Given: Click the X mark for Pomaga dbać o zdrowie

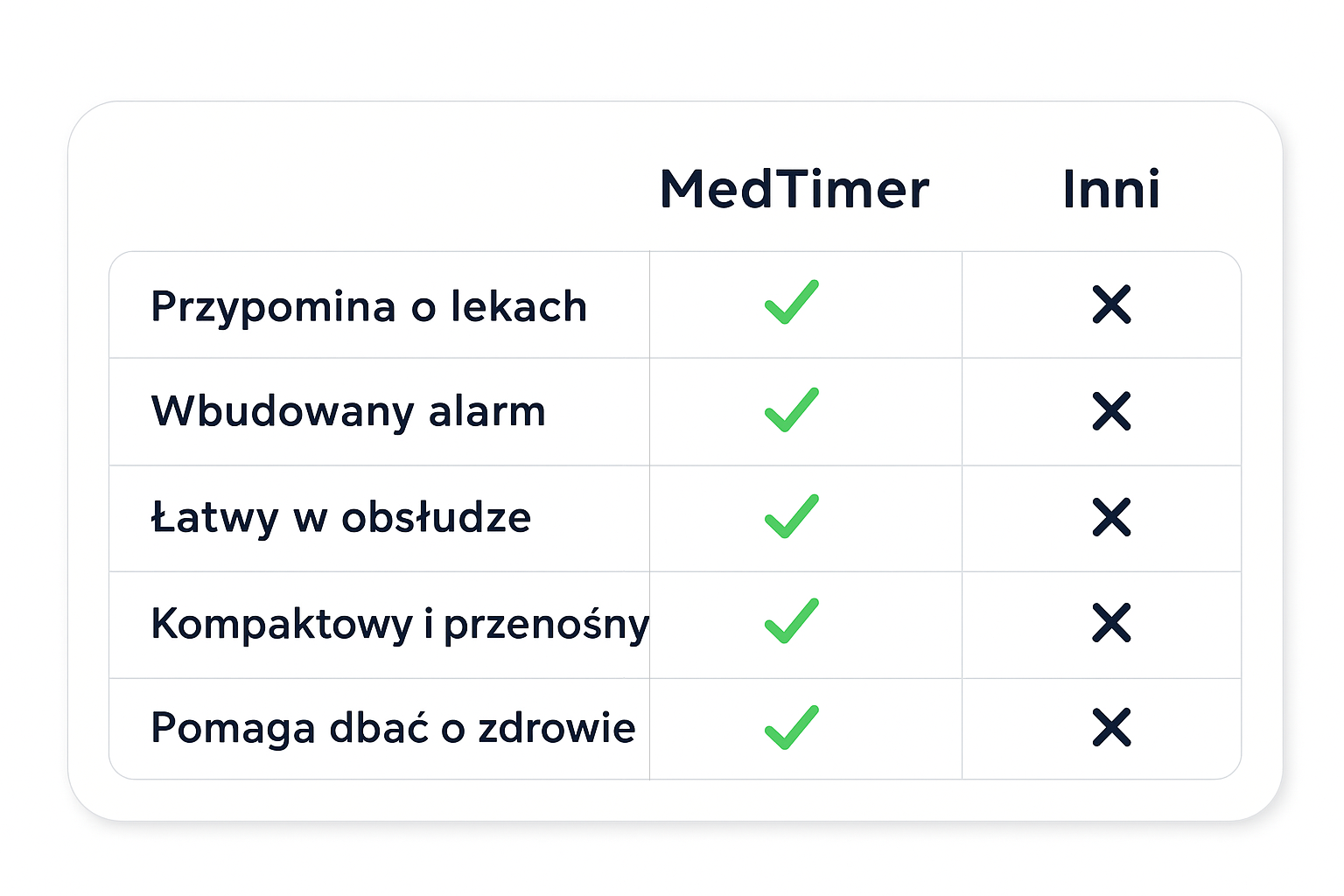Looking at the screenshot, I should tap(1111, 727).
